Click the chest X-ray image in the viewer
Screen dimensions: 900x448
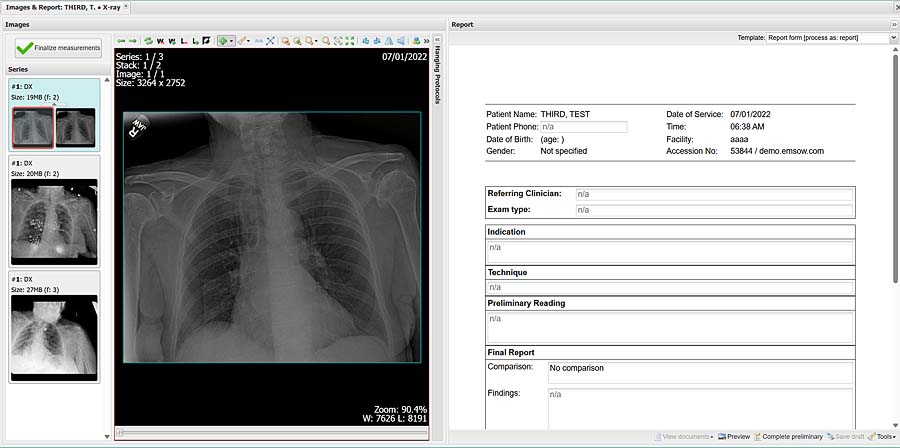[x=272, y=237]
